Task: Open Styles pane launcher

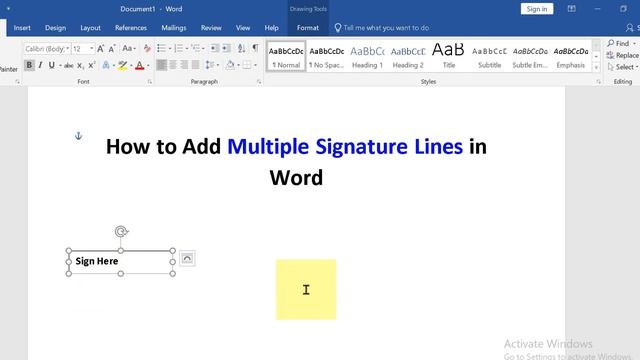Action: tap(598, 82)
